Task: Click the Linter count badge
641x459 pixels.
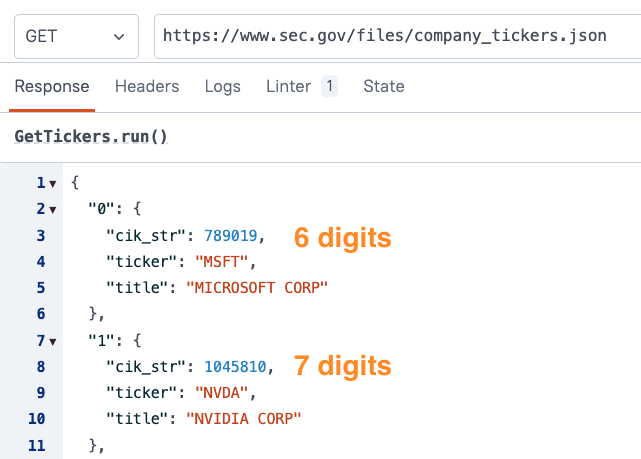Action: click(329, 86)
